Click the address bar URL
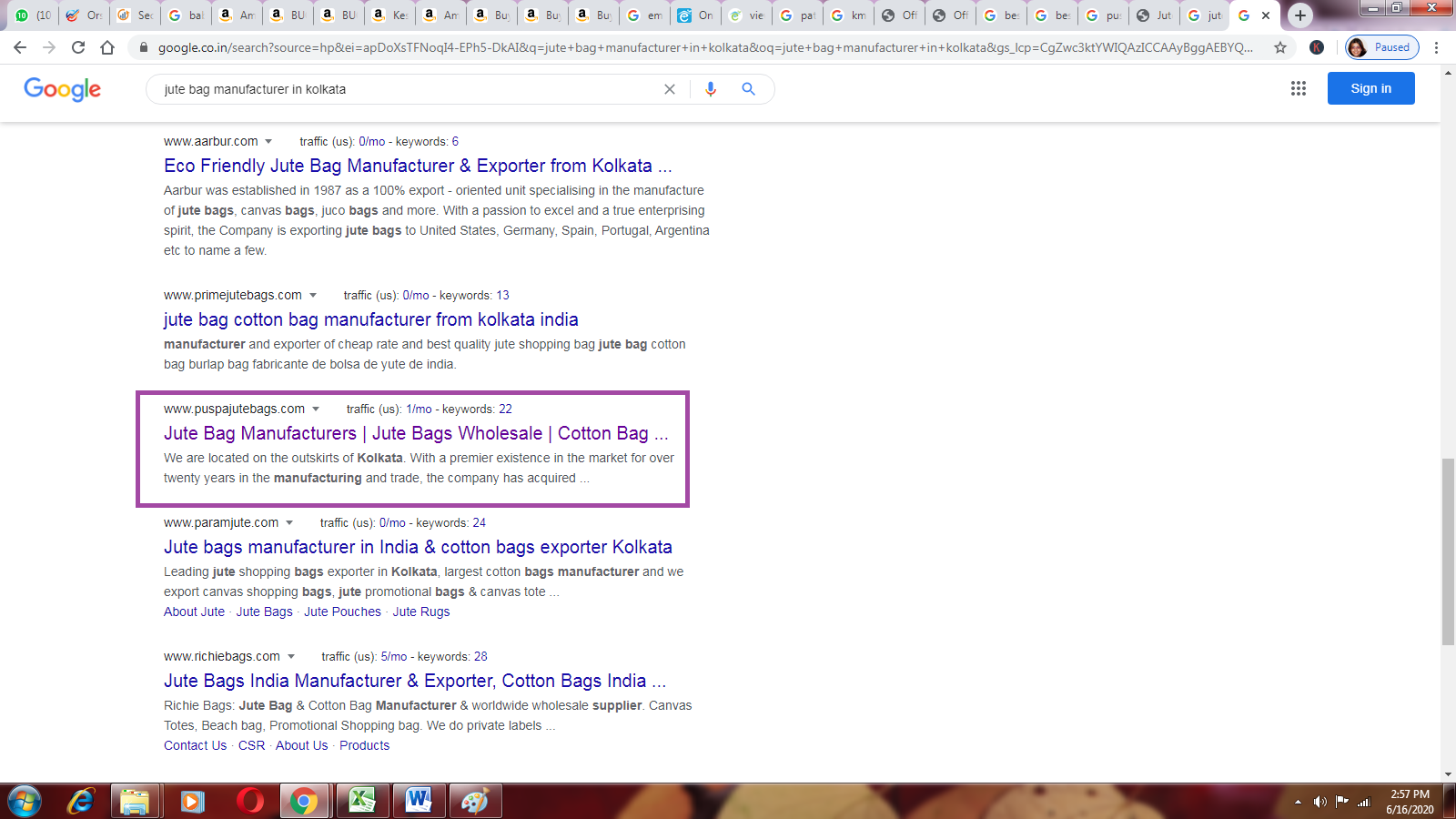Image resolution: width=1456 pixels, height=819 pixels. (x=705, y=47)
